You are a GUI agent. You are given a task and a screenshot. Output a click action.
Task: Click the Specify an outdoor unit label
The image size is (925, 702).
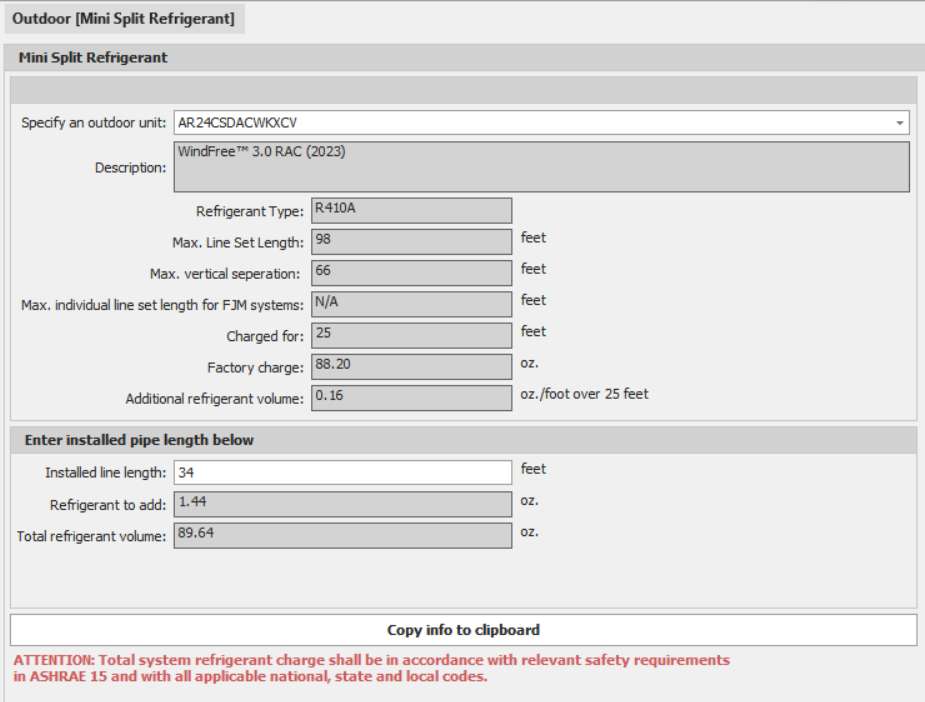(94, 123)
